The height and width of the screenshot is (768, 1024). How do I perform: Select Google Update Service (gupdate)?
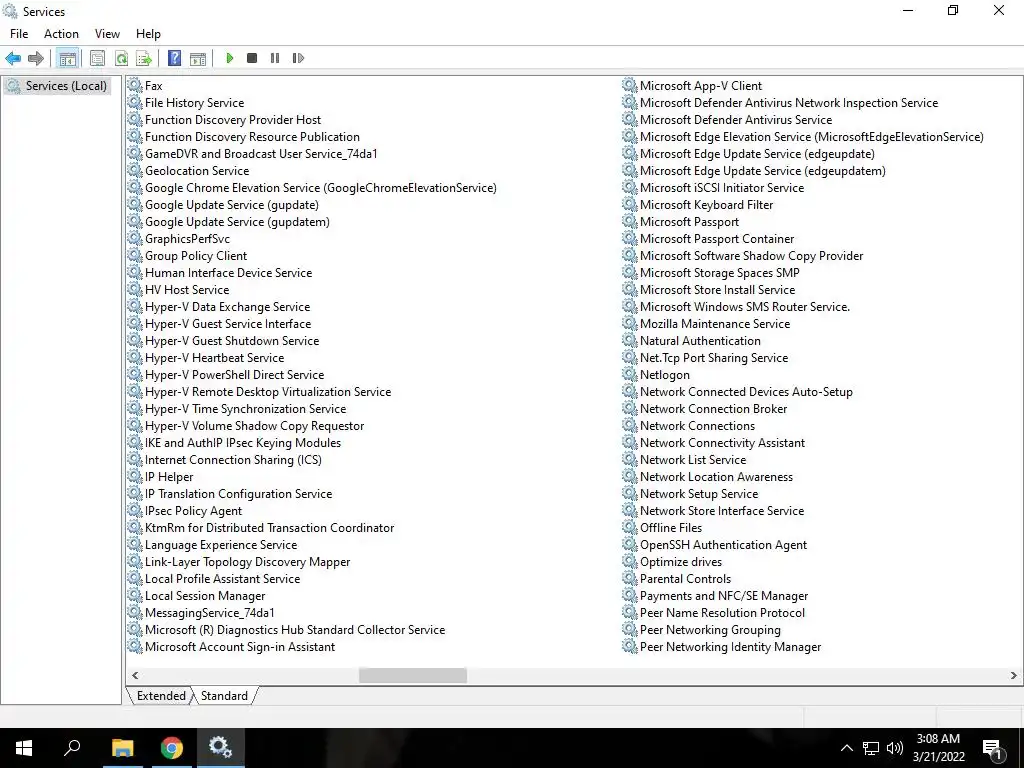point(232,204)
